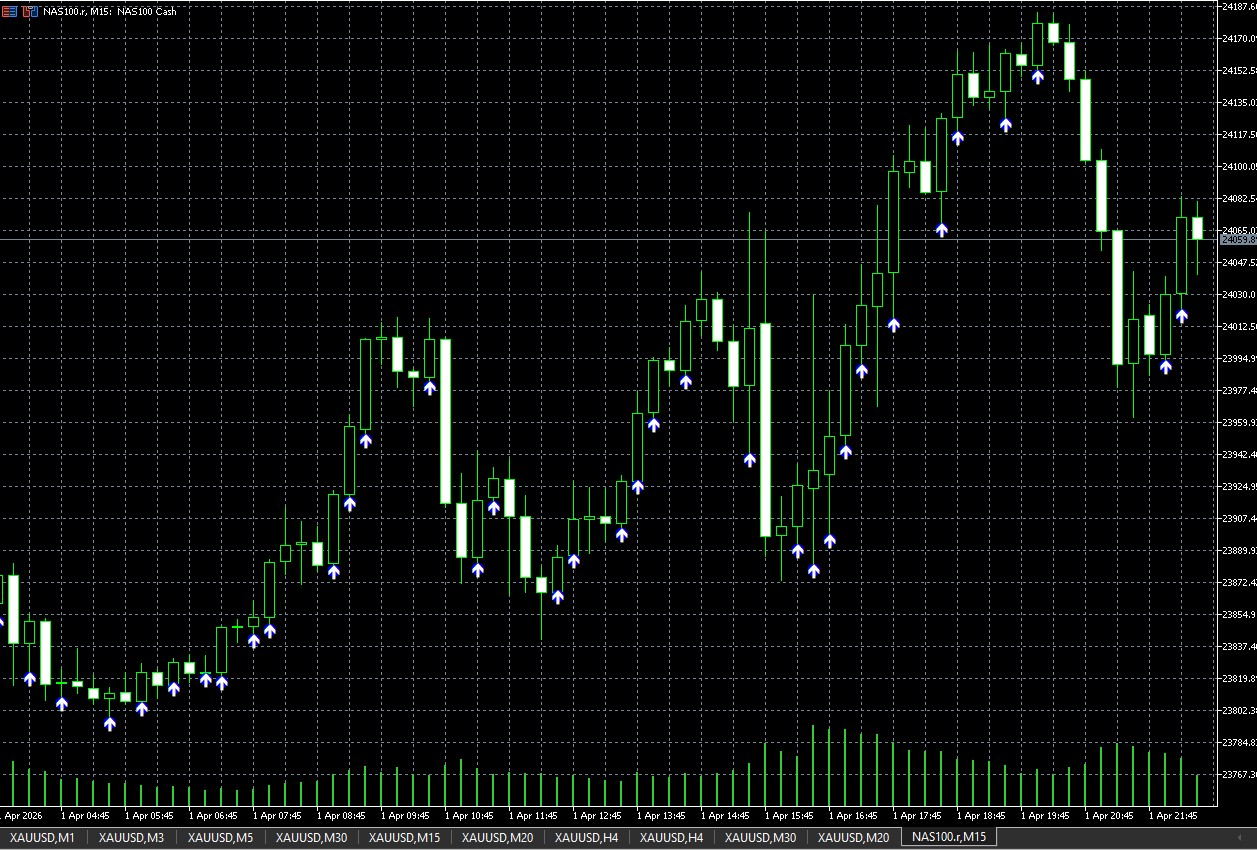Select the rightmost arrow signal on the chart
Image resolution: width=1257 pixels, height=850 pixels.
coord(1182,316)
